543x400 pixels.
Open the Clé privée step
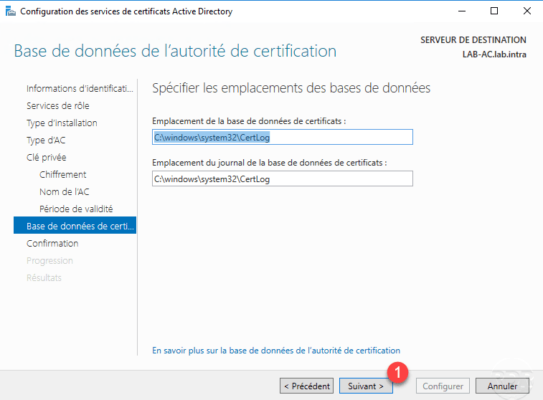(x=46, y=157)
